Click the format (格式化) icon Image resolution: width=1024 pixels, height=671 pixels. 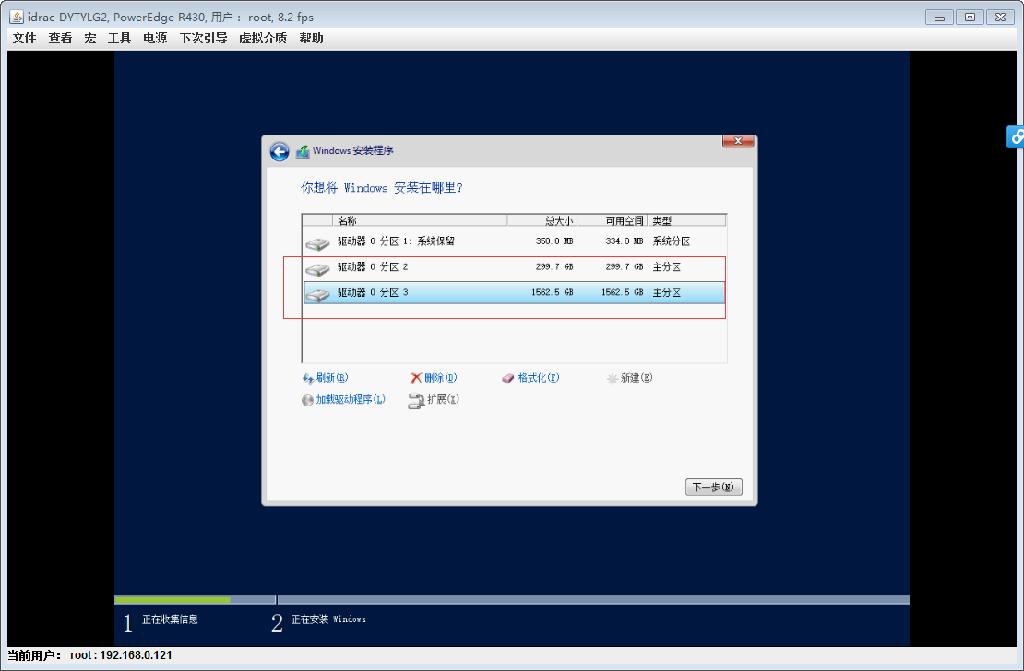click(508, 377)
